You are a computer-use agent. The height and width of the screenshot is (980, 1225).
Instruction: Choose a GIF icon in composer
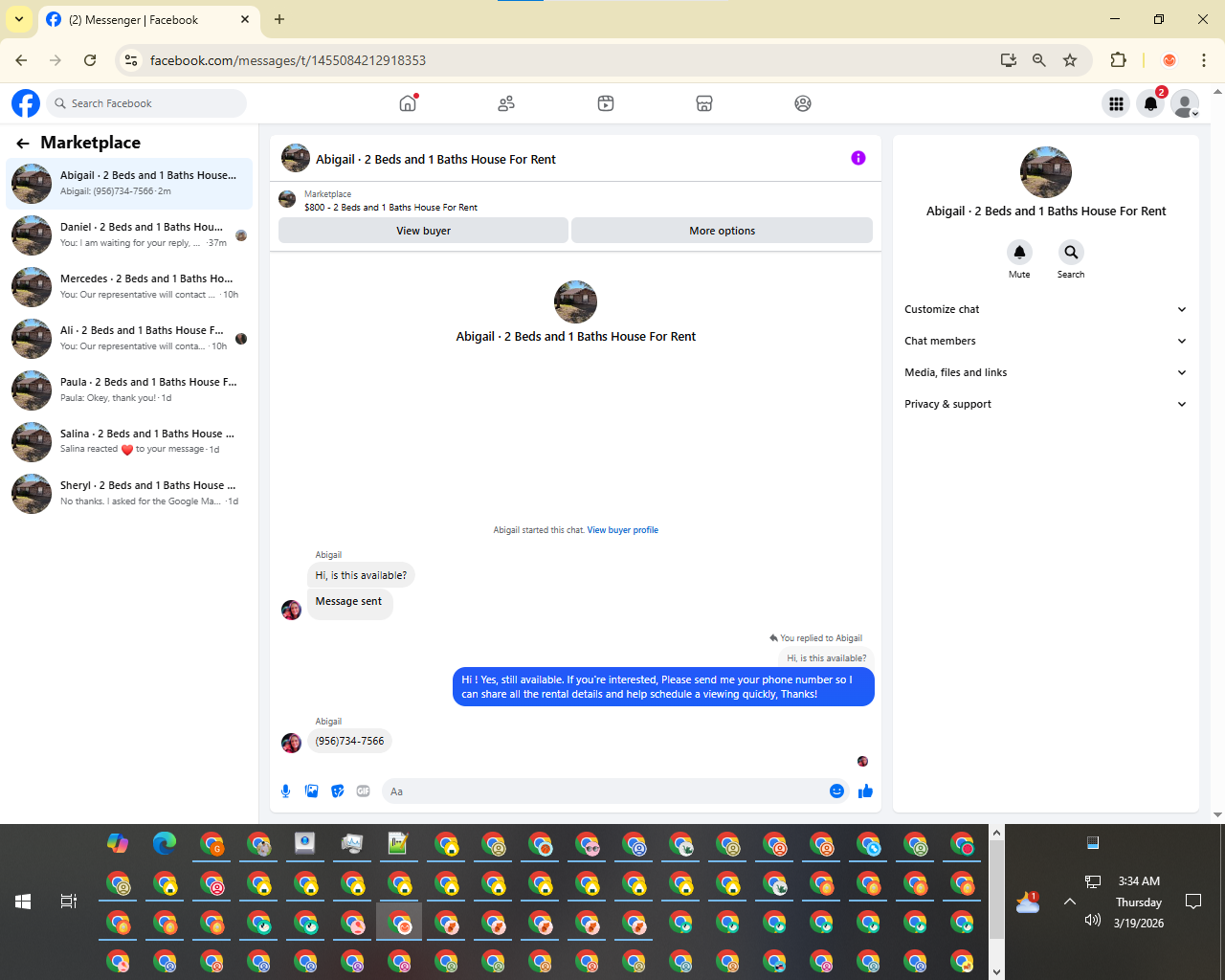coord(364,791)
